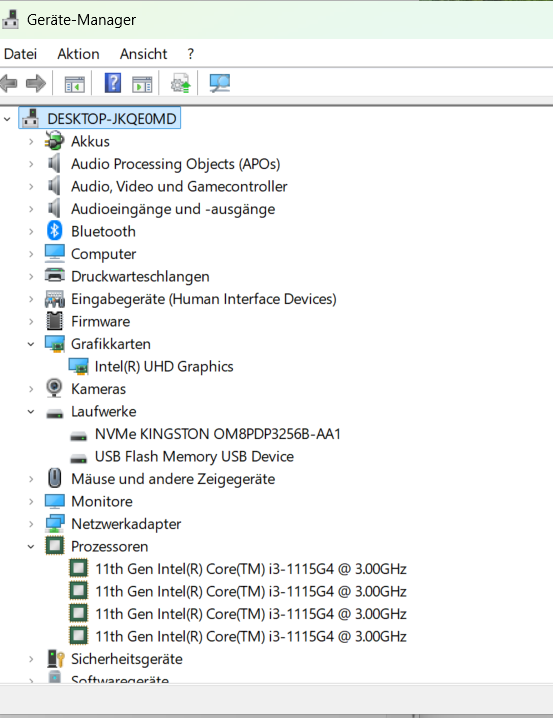
Task: Toggle the console tree pane icon
Action: coord(75,84)
